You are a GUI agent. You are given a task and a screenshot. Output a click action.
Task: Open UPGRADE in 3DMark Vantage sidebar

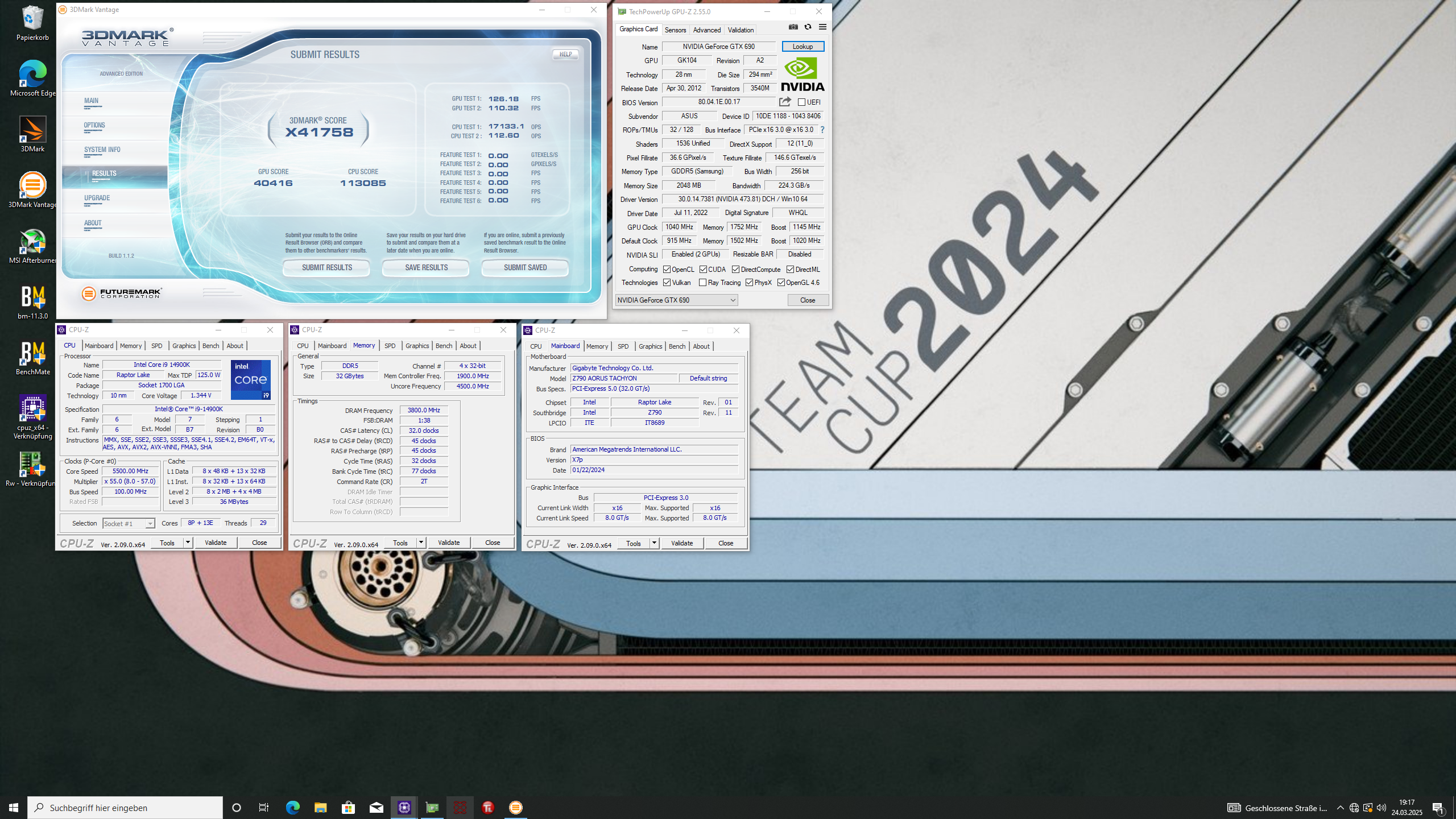pyautogui.click(x=97, y=198)
